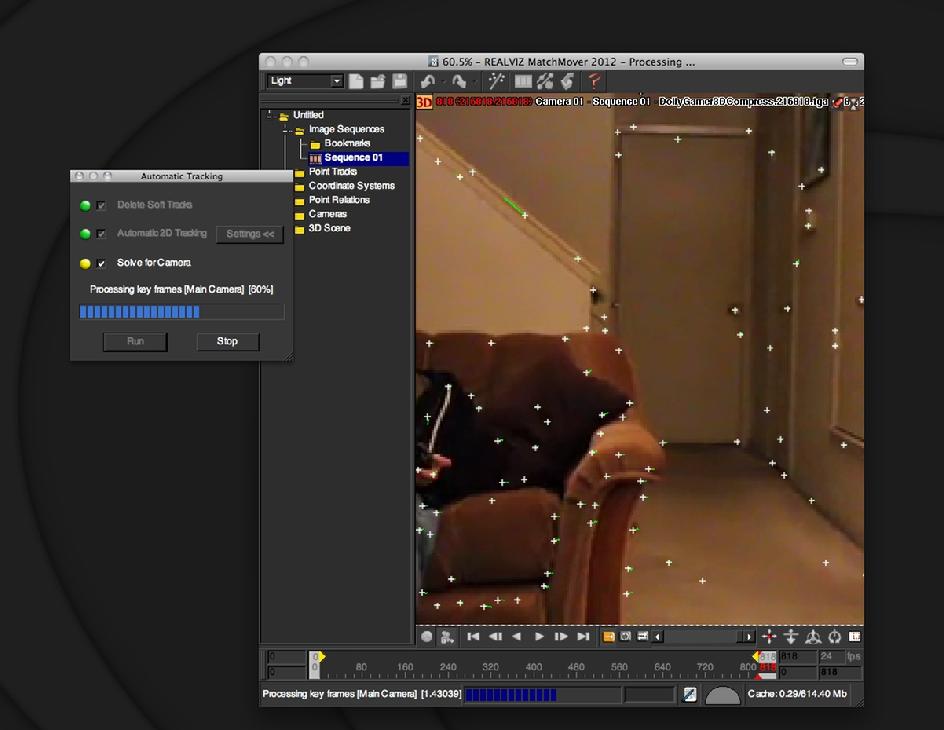The height and width of the screenshot is (730, 944).
Task: Select the vertical pan arrows navigation tool
Action: point(790,637)
